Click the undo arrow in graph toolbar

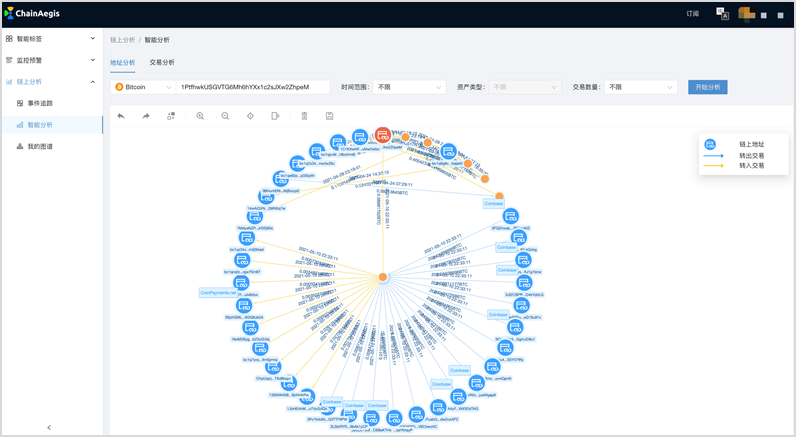coord(121,116)
